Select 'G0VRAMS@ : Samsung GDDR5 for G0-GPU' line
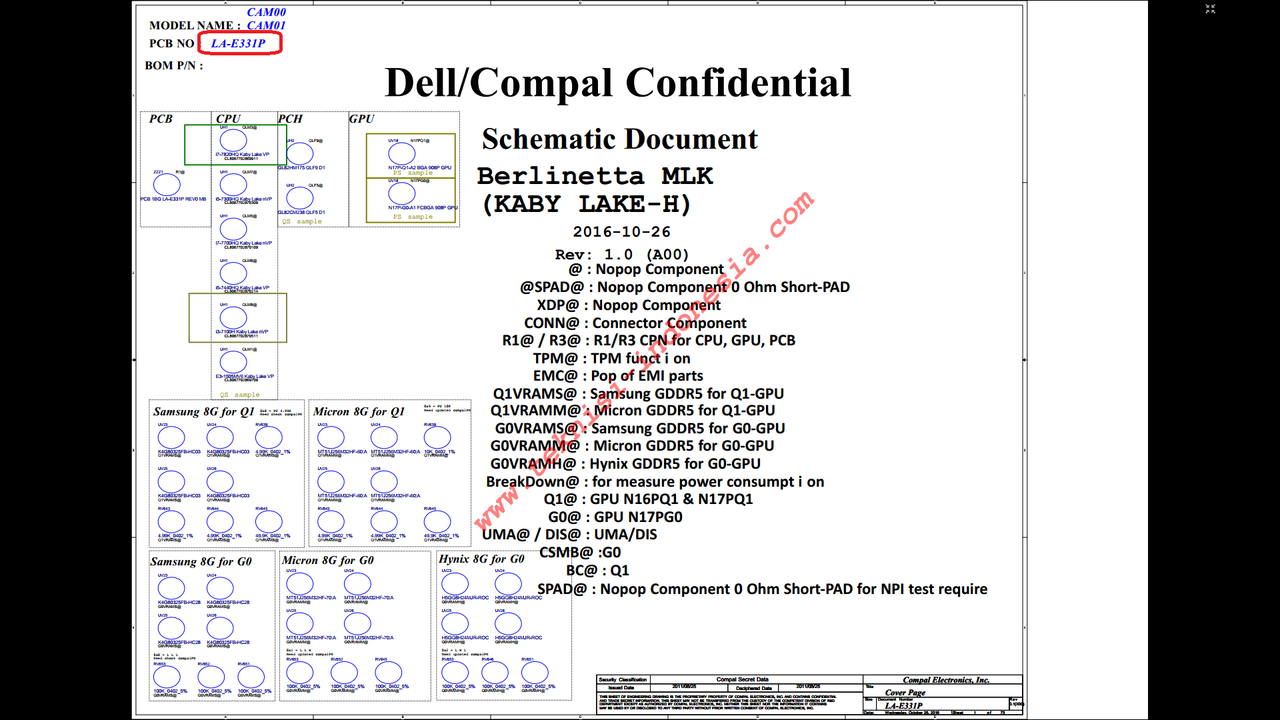Screen dimensions: 1280x720 tap(634, 428)
